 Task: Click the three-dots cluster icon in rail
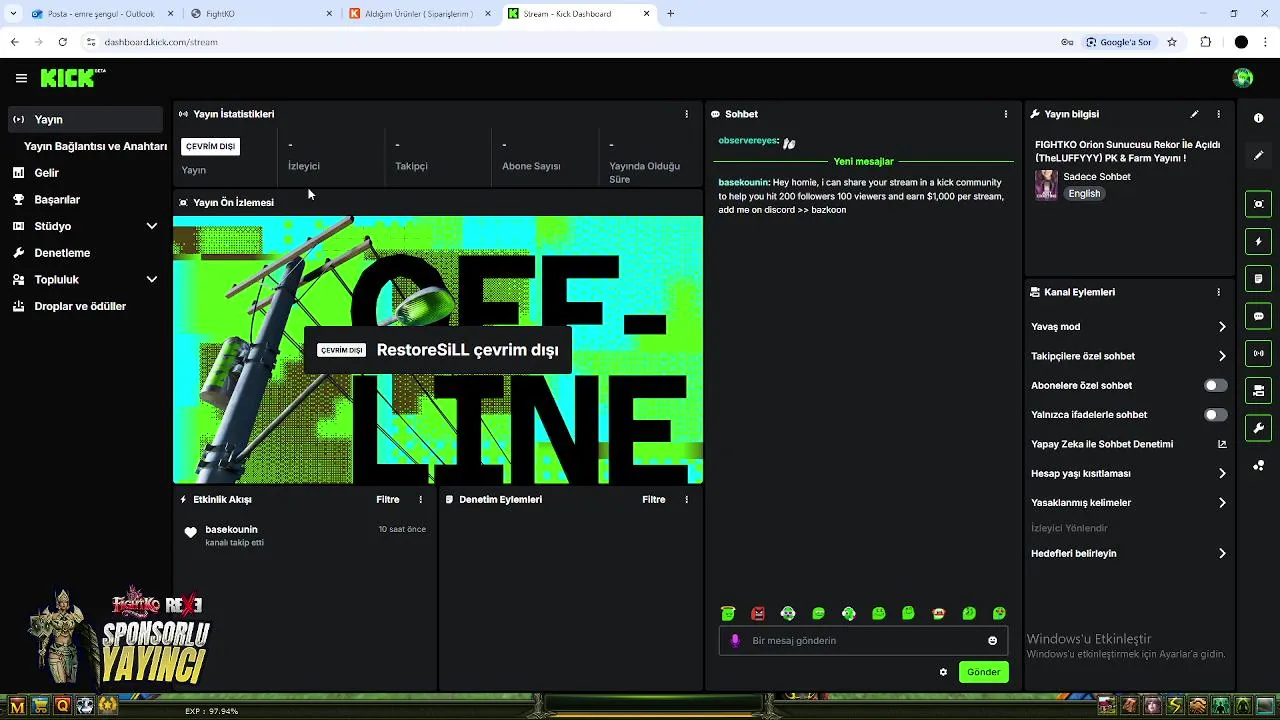pyautogui.click(x=1259, y=465)
